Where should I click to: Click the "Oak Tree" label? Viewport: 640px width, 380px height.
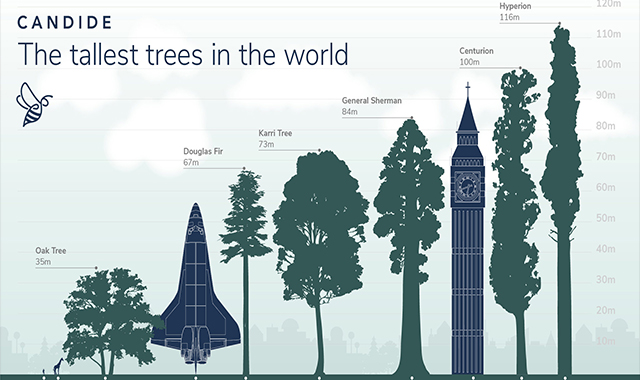(x=51, y=251)
